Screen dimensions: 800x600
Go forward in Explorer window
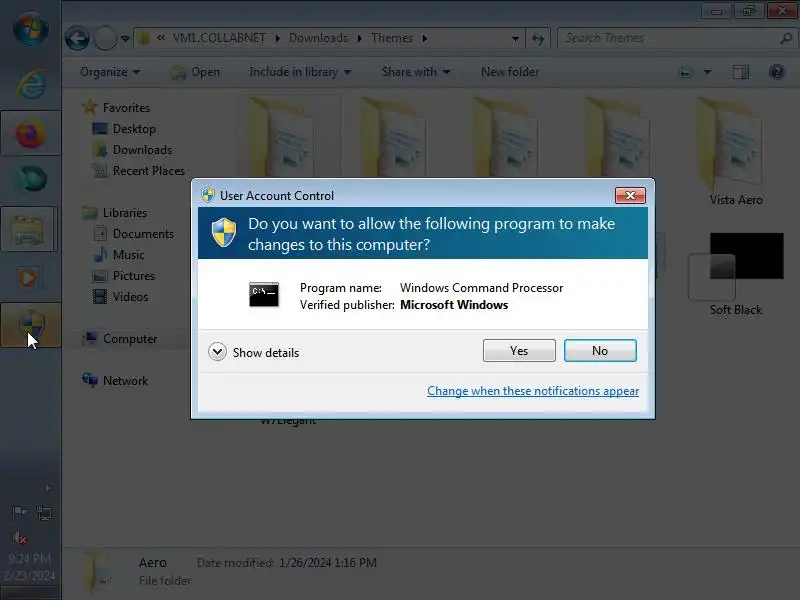tap(106, 38)
